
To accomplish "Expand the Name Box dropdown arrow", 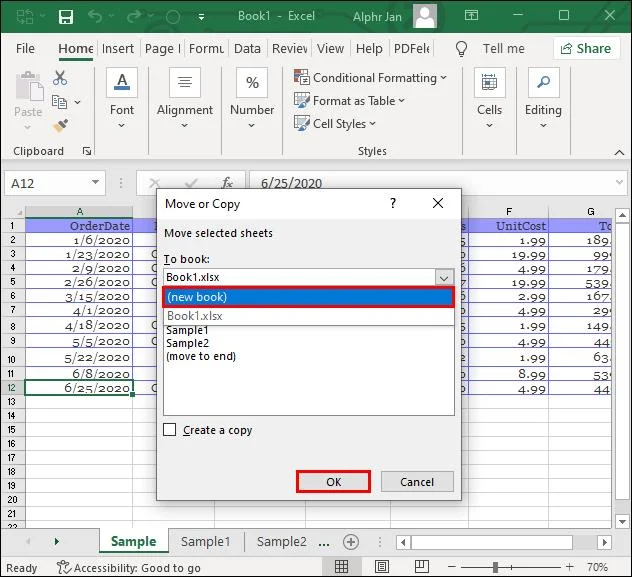I will [95, 182].
